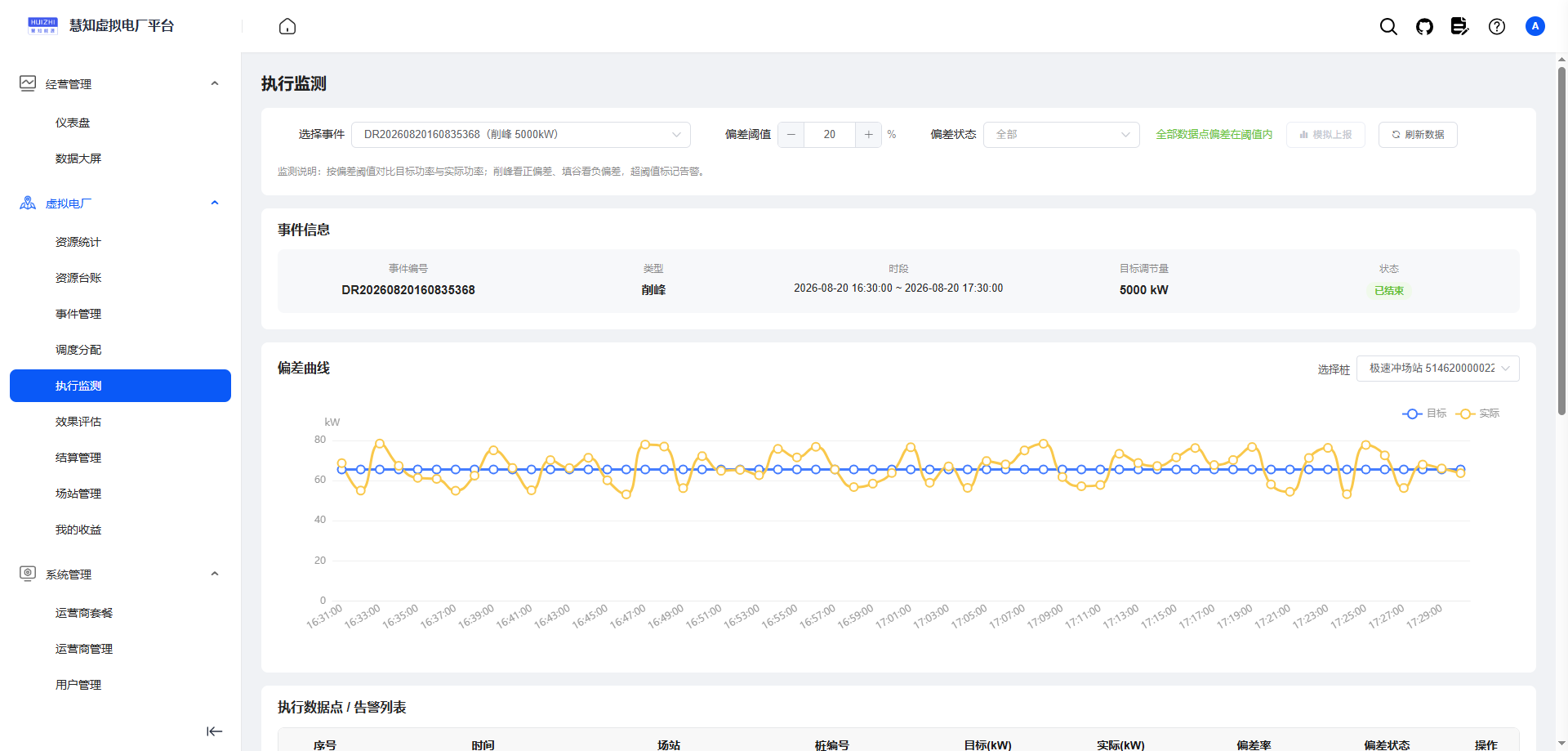The image size is (1568, 751).
Task: Toggle the 目标 legend series
Action: pyautogui.click(x=1424, y=413)
